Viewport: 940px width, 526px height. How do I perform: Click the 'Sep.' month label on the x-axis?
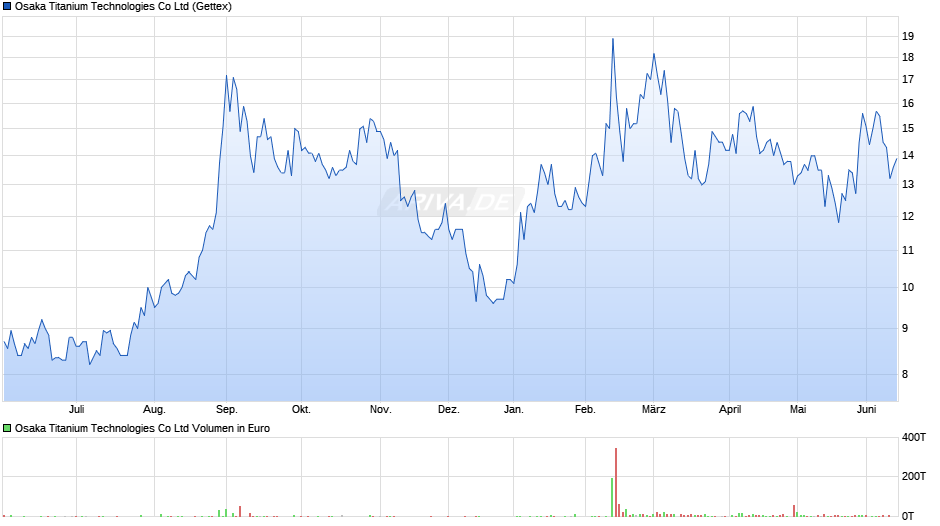click(227, 409)
